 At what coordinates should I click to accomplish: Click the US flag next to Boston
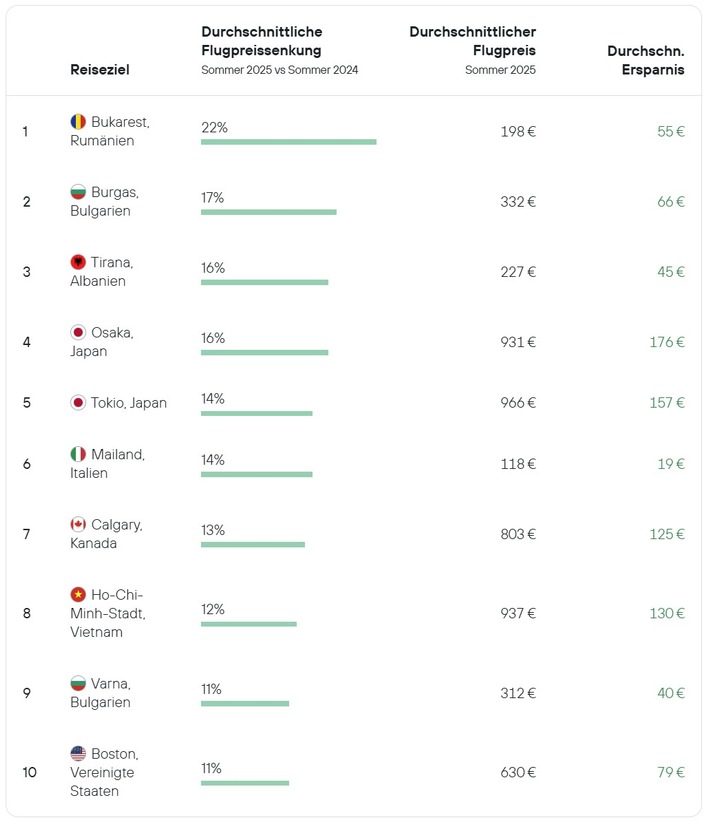point(78,753)
